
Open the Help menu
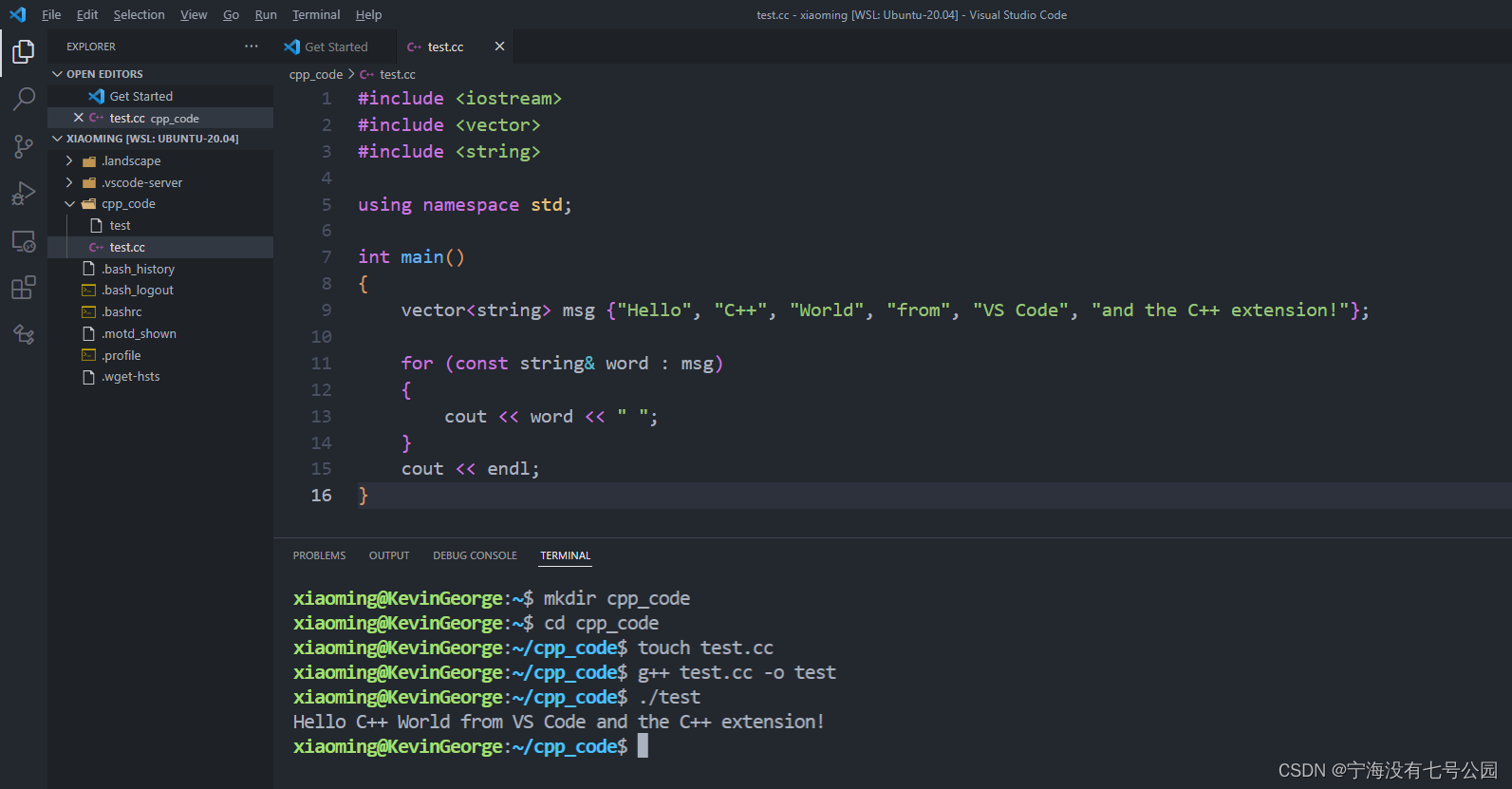point(368,14)
